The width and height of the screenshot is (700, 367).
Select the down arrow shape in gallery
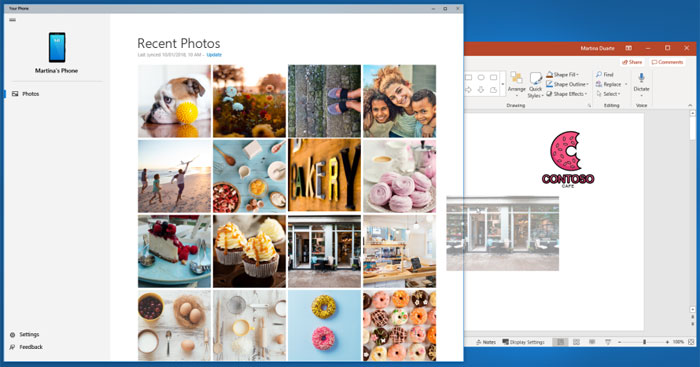point(481,90)
